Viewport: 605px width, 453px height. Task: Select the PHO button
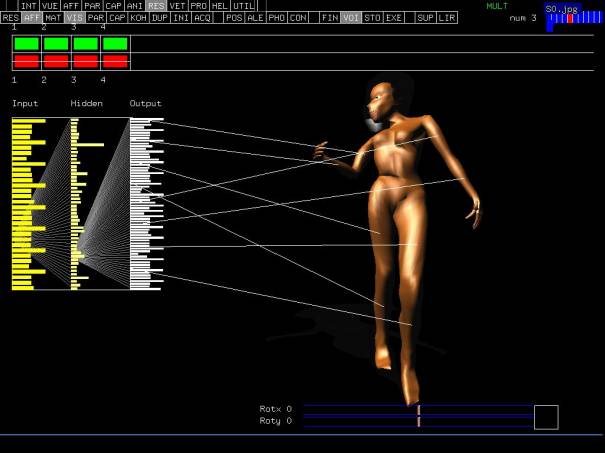point(276,18)
